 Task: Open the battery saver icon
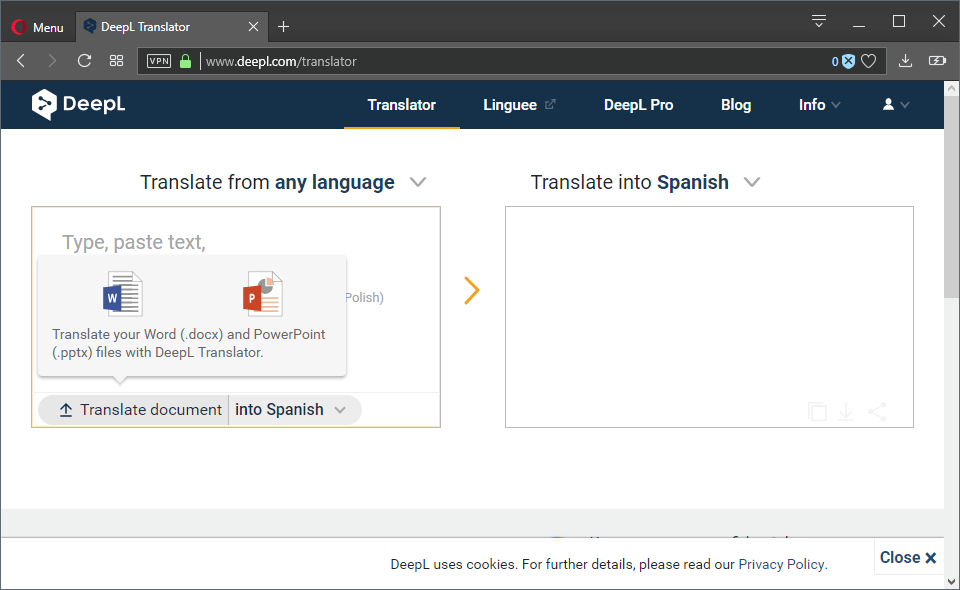coord(937,61)
